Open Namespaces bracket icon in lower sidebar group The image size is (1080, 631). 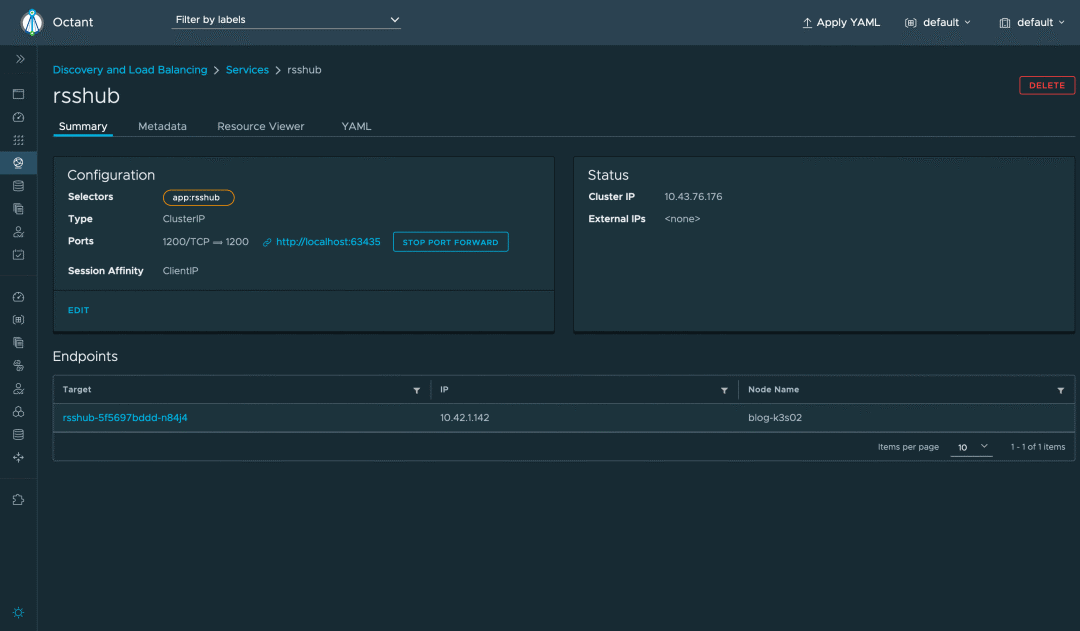pyautogui.click(x=19, y=320)
